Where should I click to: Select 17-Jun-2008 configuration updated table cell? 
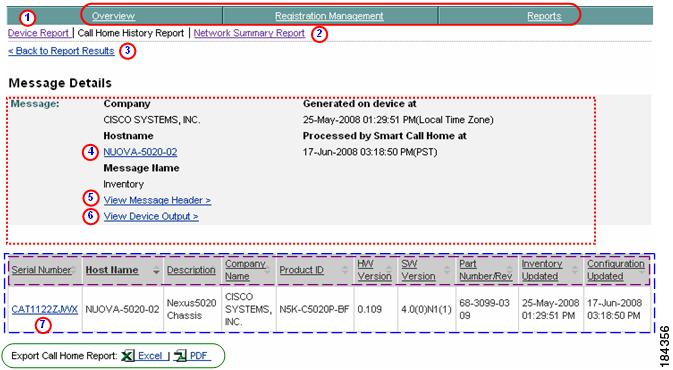[616, 309]
